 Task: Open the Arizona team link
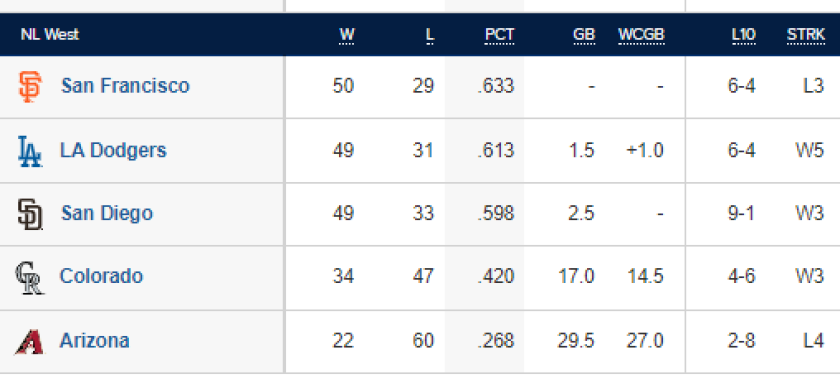click(94, 340)
